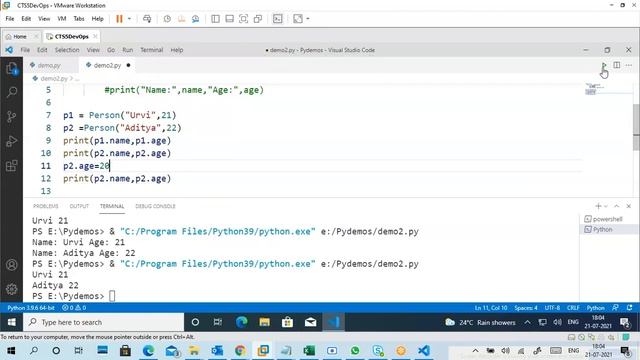Switch to the DEBUG CONSOLE tab

(x=155, y=206)
